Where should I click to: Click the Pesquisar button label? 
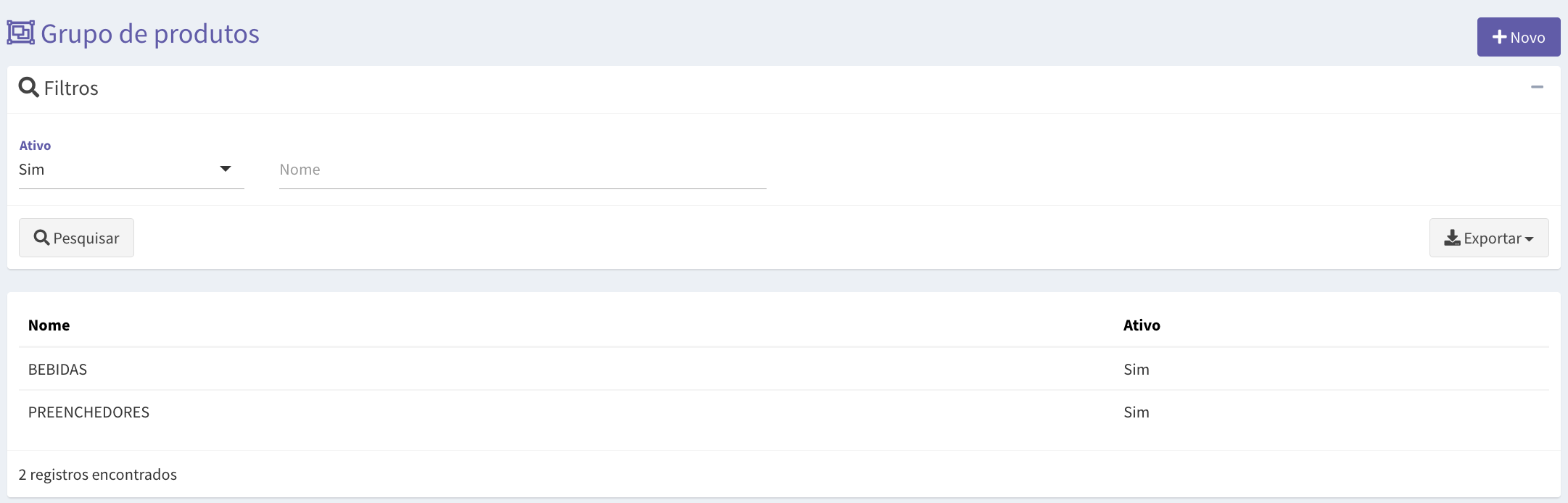point(86,238)
